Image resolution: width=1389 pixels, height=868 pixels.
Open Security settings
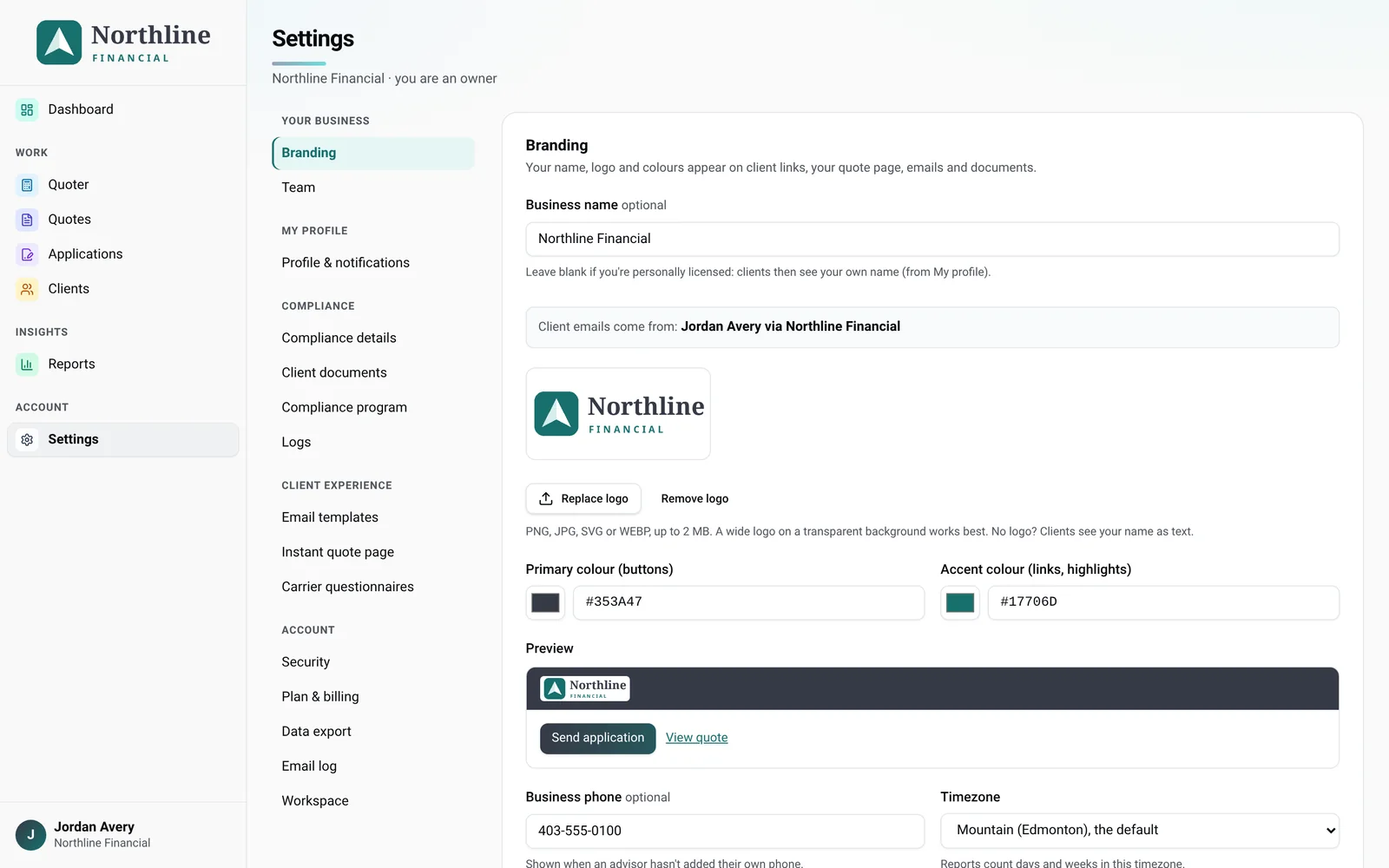(x=373, y=662)
